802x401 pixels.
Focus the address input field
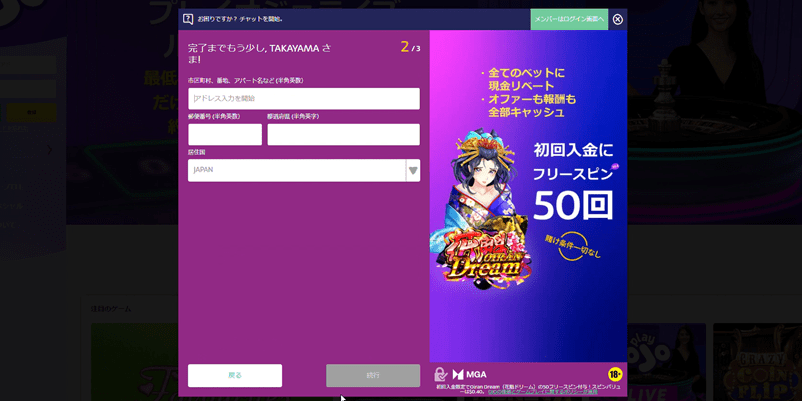[x=304, y=99]
